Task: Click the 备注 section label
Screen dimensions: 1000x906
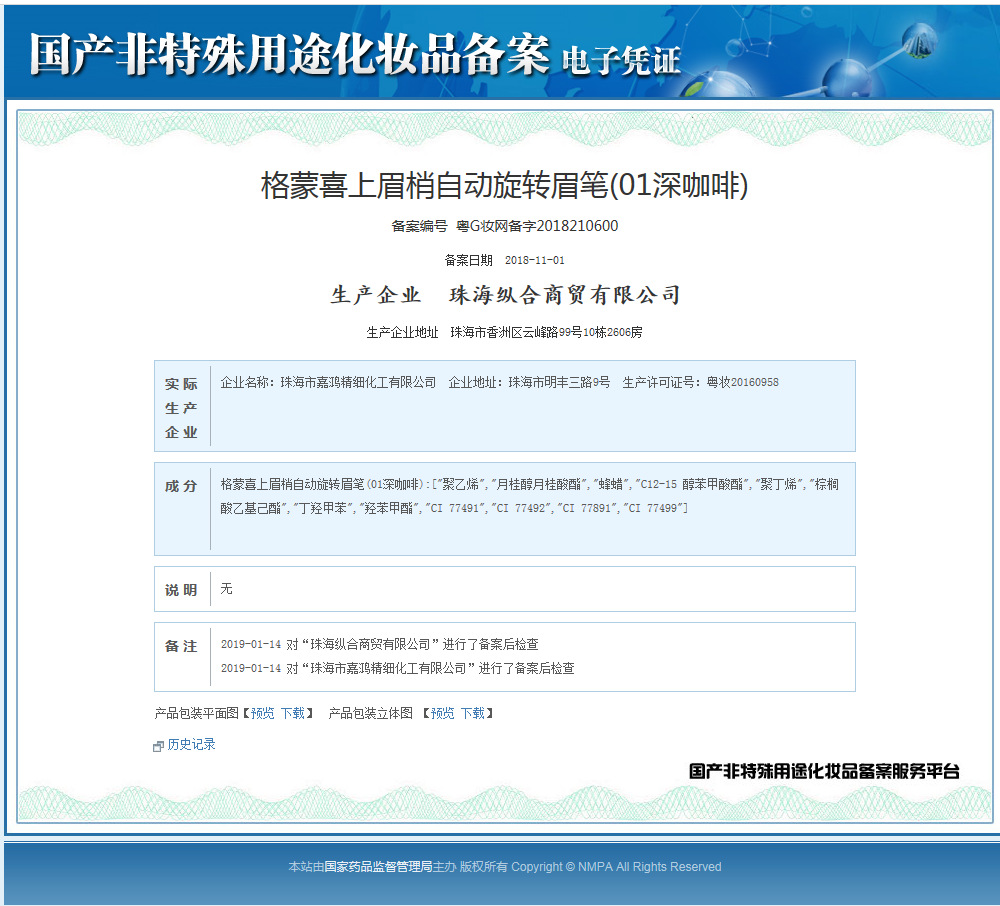Action: 181,646
